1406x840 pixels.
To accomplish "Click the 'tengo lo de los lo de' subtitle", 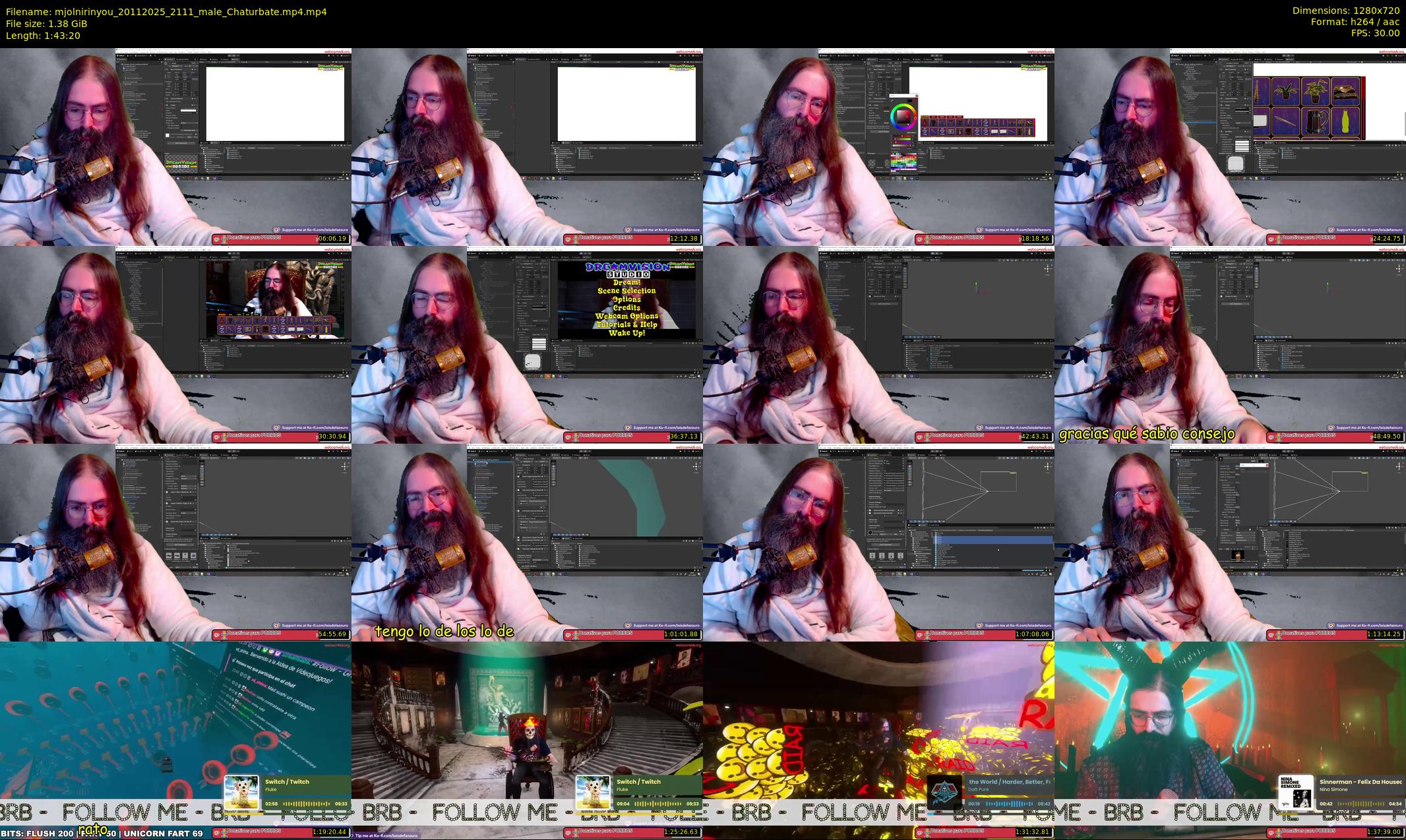I will pyautogui.click(x=444, y=631).
